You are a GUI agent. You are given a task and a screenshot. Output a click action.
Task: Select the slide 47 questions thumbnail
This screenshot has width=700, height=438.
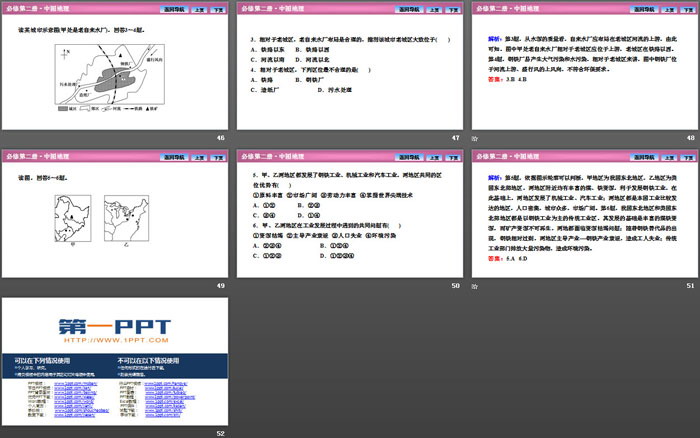point(350,66)
